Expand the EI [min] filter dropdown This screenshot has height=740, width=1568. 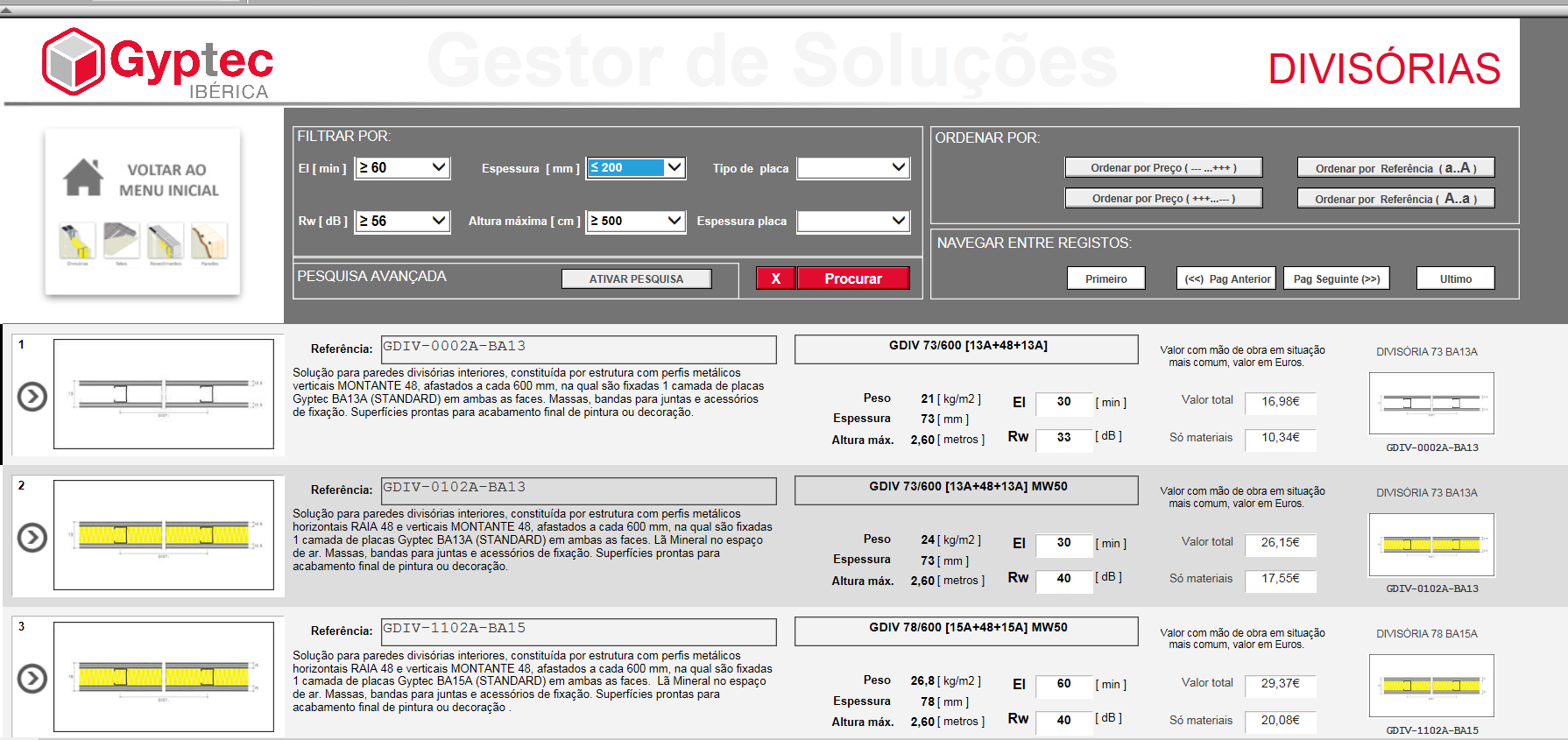439,167
